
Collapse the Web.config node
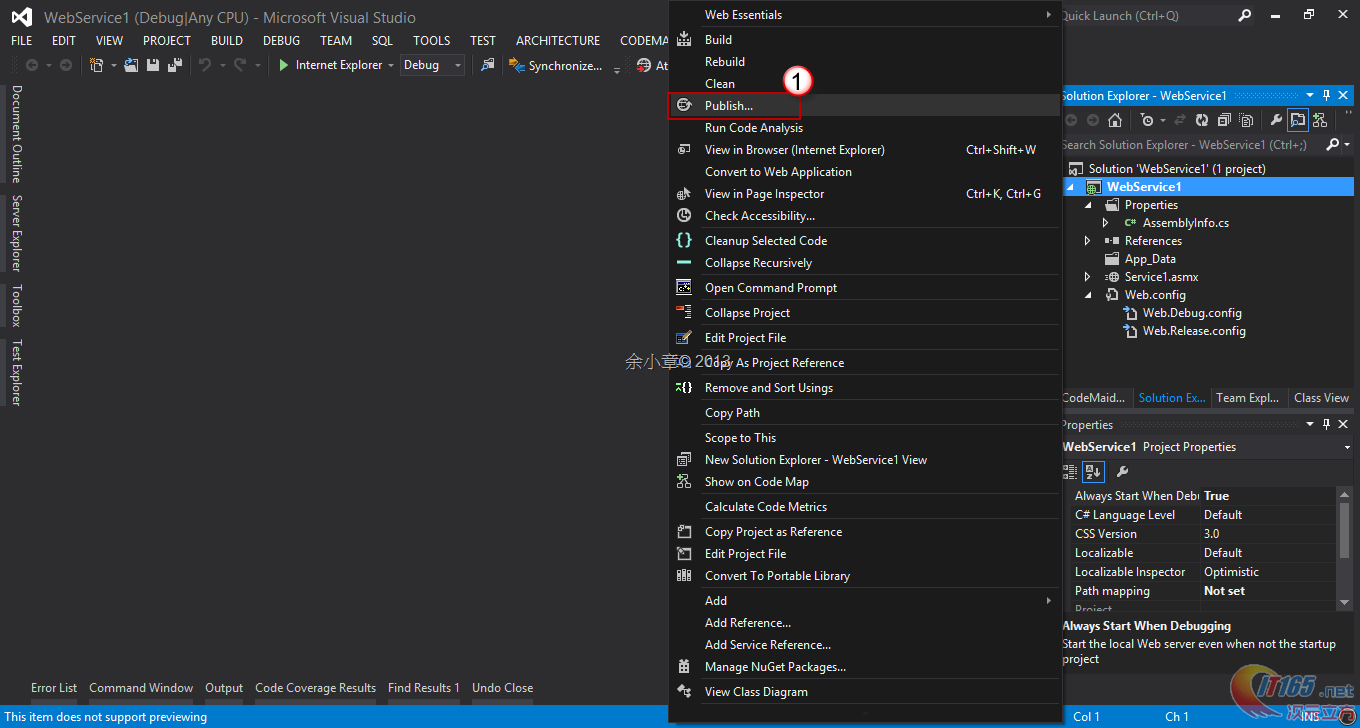tap(1088, 295)
